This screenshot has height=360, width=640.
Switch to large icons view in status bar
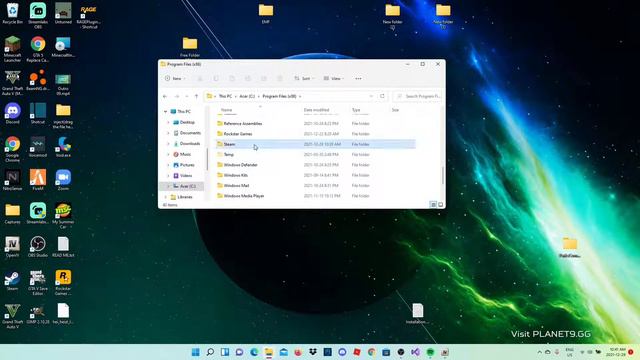(440, 204)
